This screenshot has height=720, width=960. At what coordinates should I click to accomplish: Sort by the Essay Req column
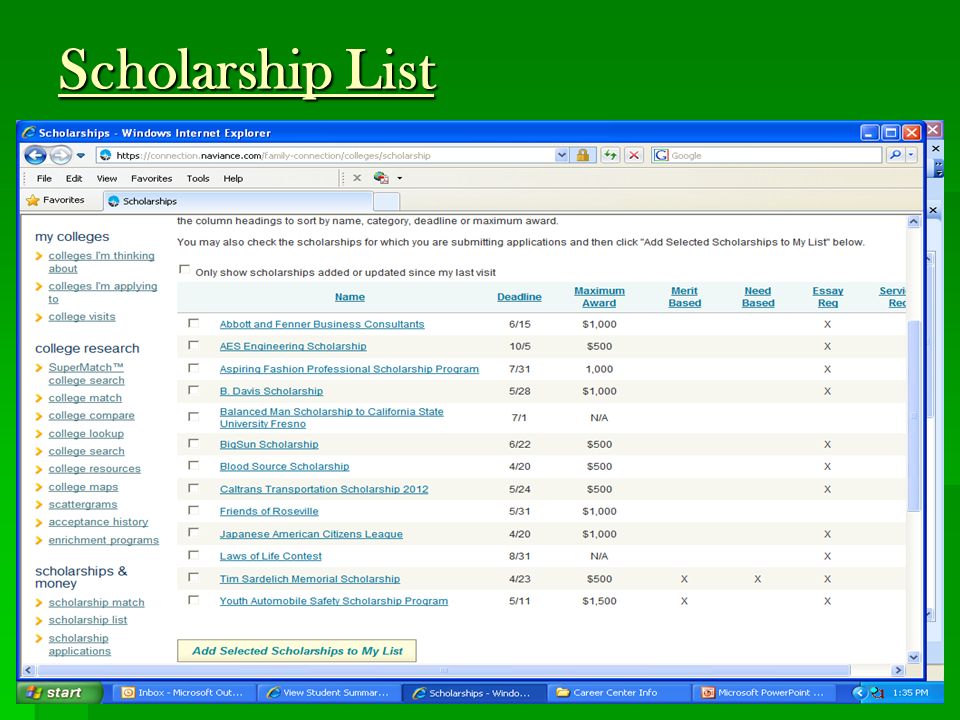828,297
